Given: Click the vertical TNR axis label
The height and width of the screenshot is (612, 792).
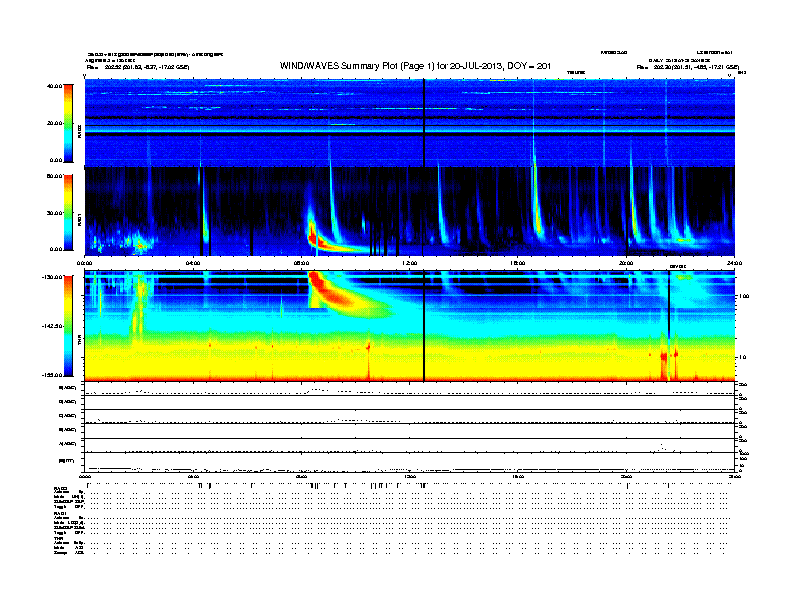Looking at the screenshot, I should click(x=79, y=342).
